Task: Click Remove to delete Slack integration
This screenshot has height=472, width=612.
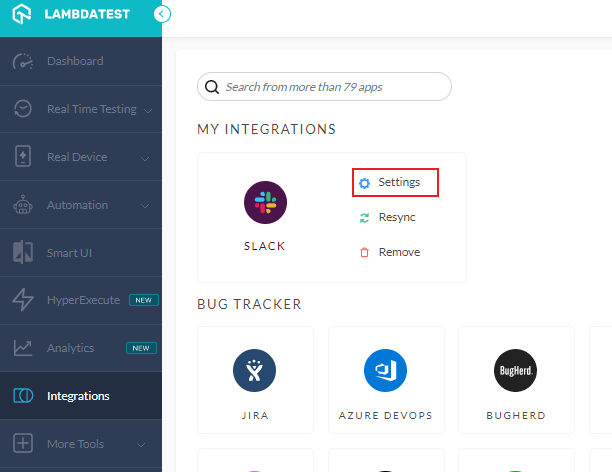Action: [x=399, y=252]
